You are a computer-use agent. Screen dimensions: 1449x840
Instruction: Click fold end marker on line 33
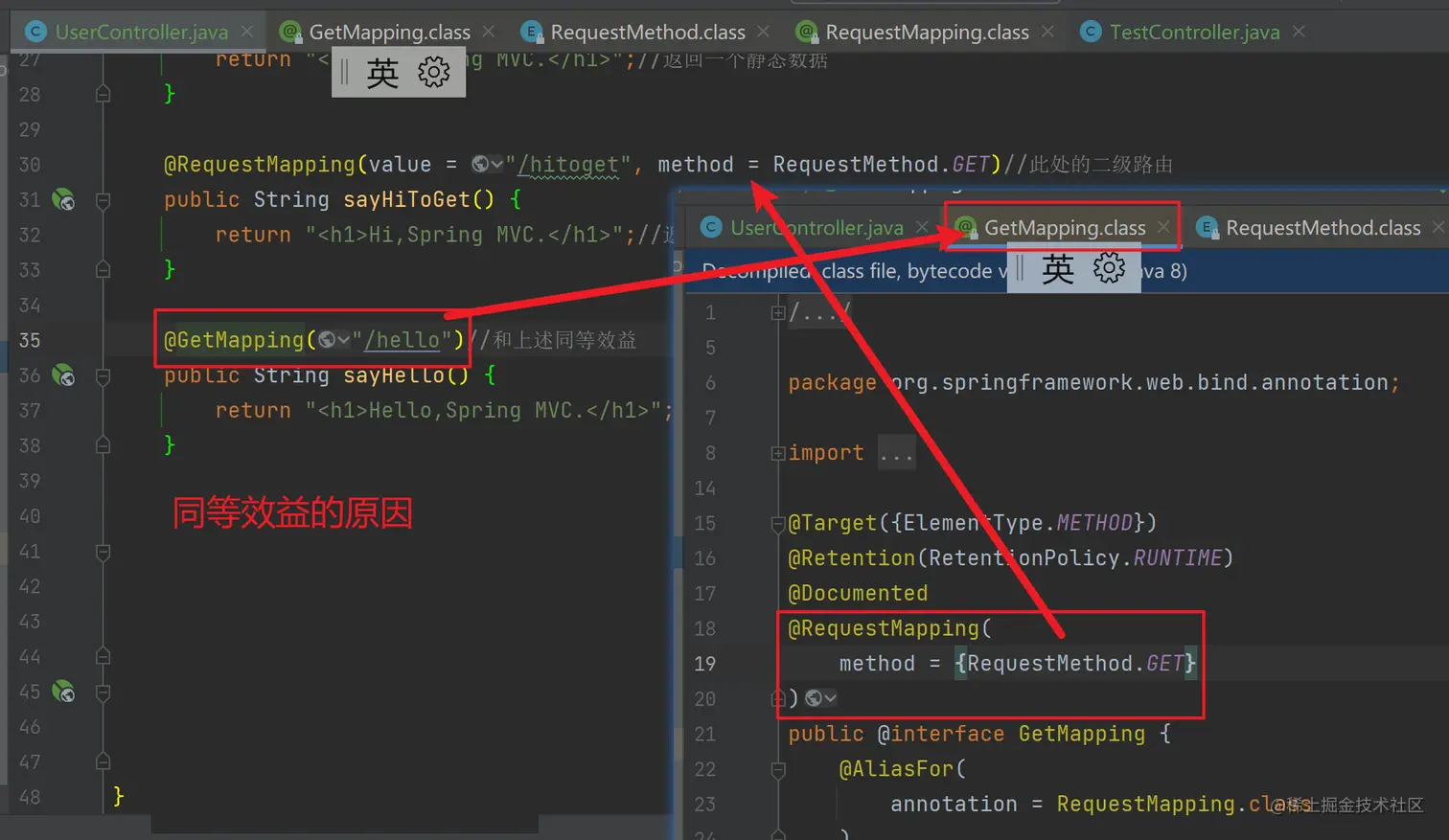[x=103, y=270]
